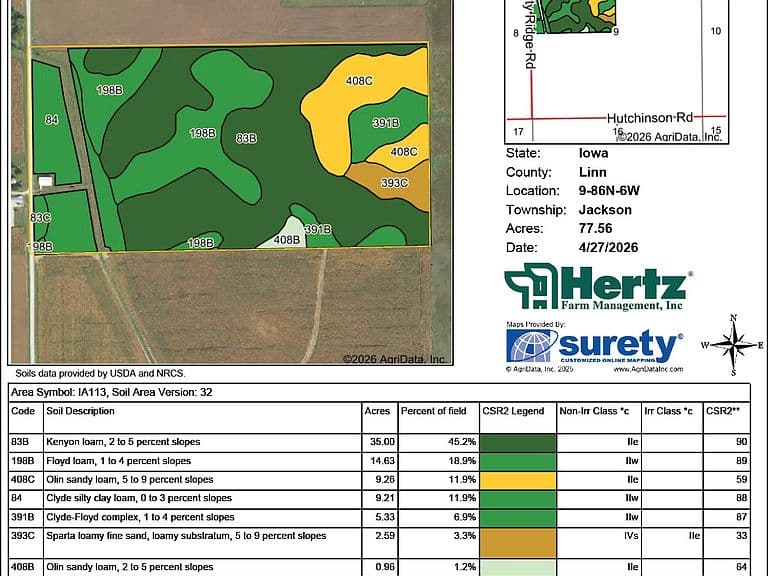Click the 45.2% percent of field value
The image size is (768, 576).
(462, 442)
